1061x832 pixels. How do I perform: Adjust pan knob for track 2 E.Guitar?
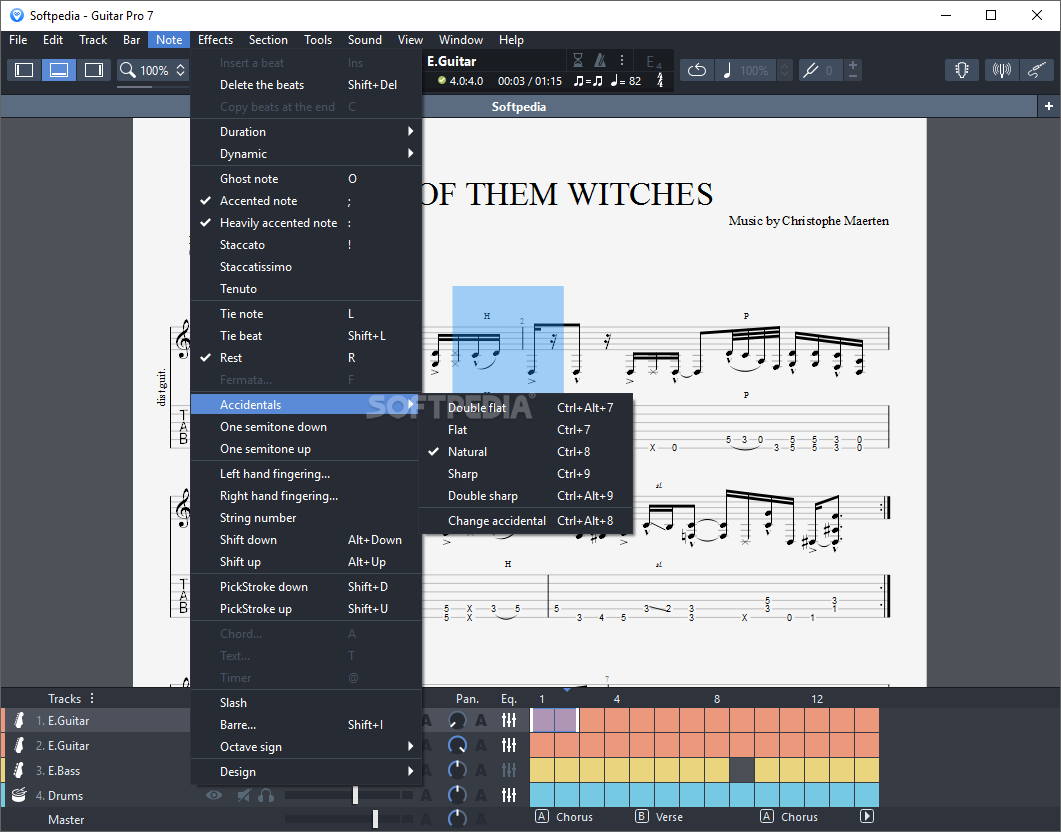pos(457,745)
